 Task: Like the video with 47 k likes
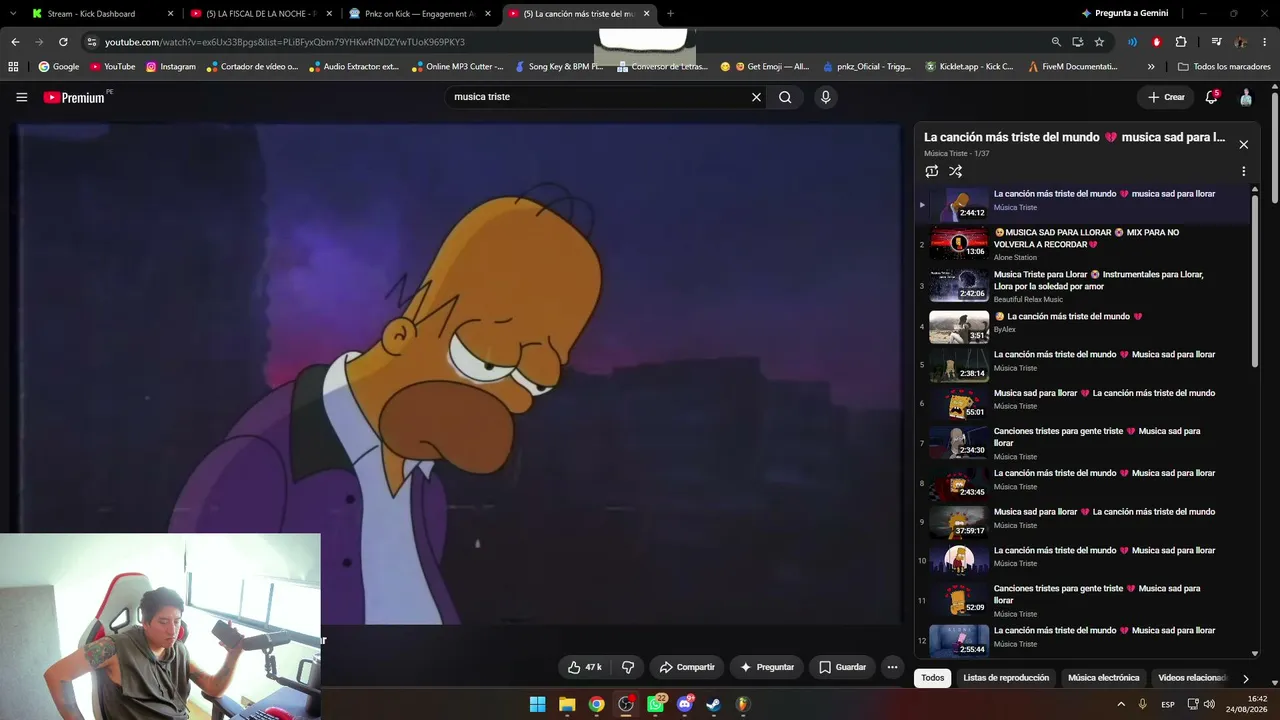click(x=585, y=667)
